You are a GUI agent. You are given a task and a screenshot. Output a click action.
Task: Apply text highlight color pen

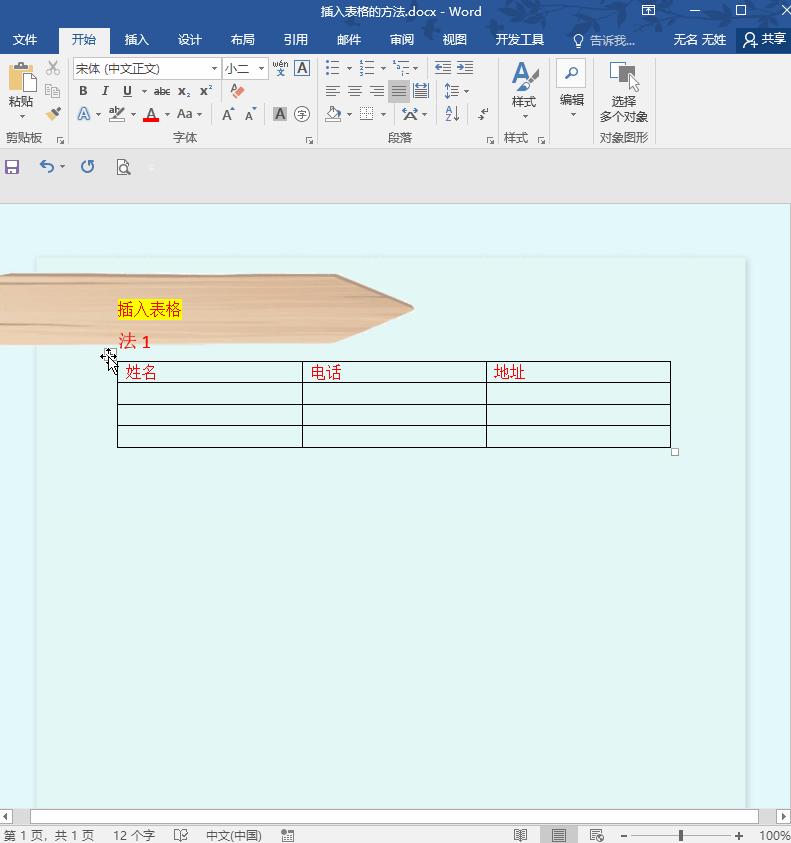pyautogui.click(x=117, y=114)
